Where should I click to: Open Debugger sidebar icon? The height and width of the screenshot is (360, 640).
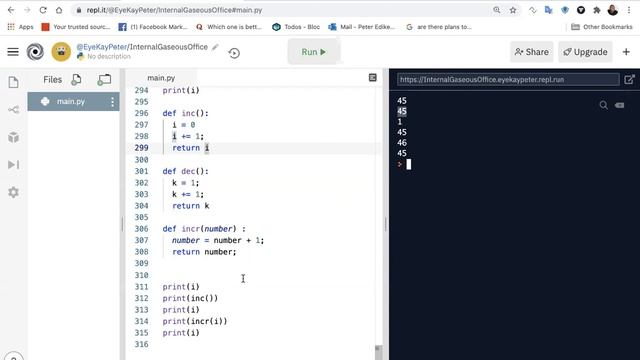pos(13,164)
